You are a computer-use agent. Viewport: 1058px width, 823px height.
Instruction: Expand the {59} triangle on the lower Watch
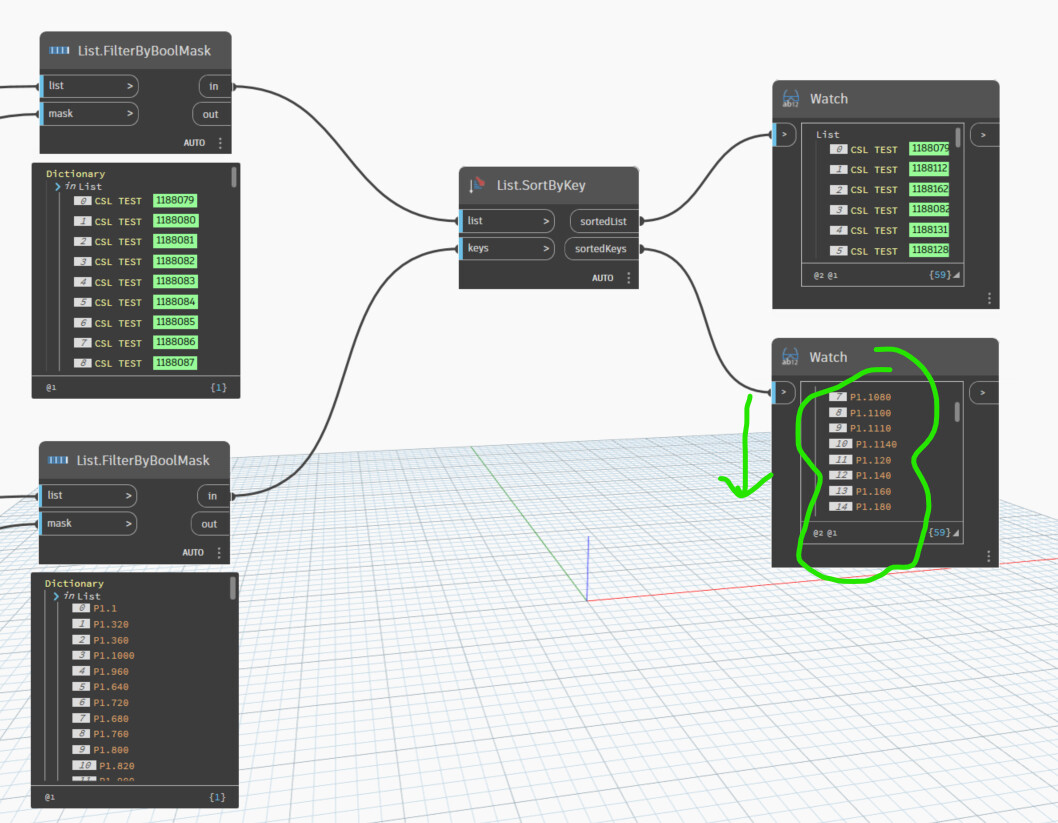[x=954, y=532]
